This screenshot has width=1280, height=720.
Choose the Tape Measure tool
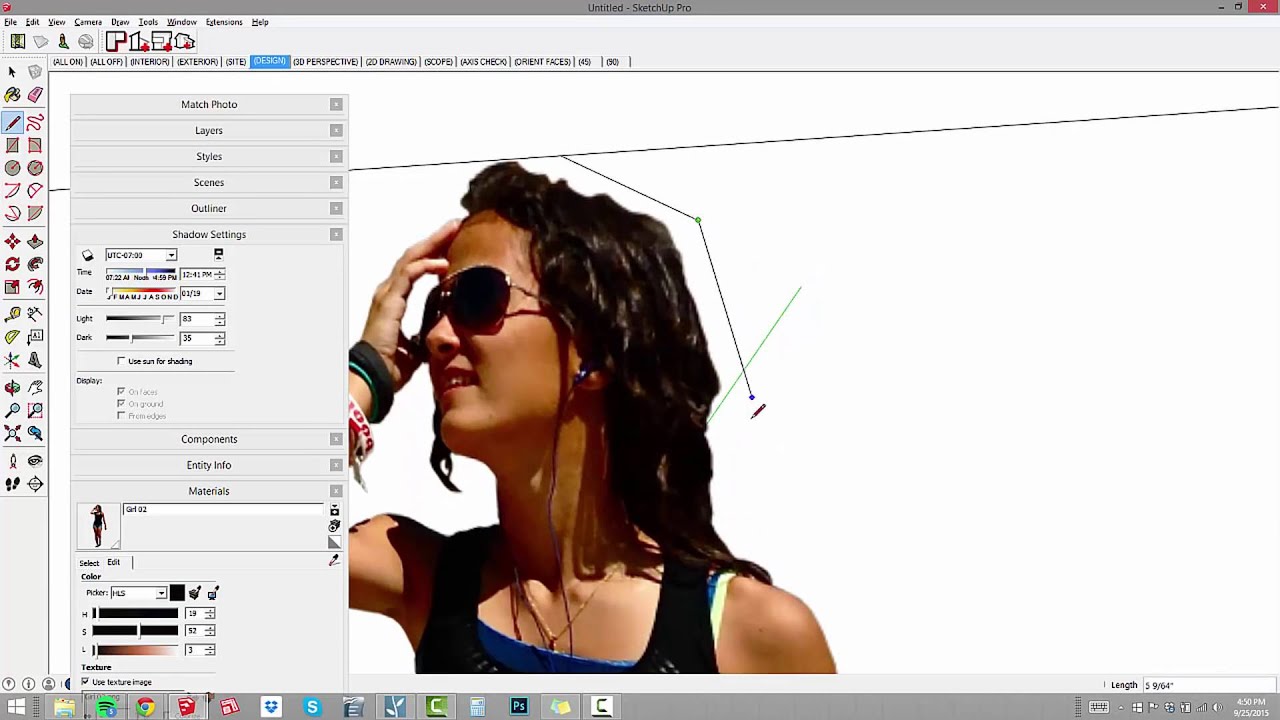tap(12, 314)
